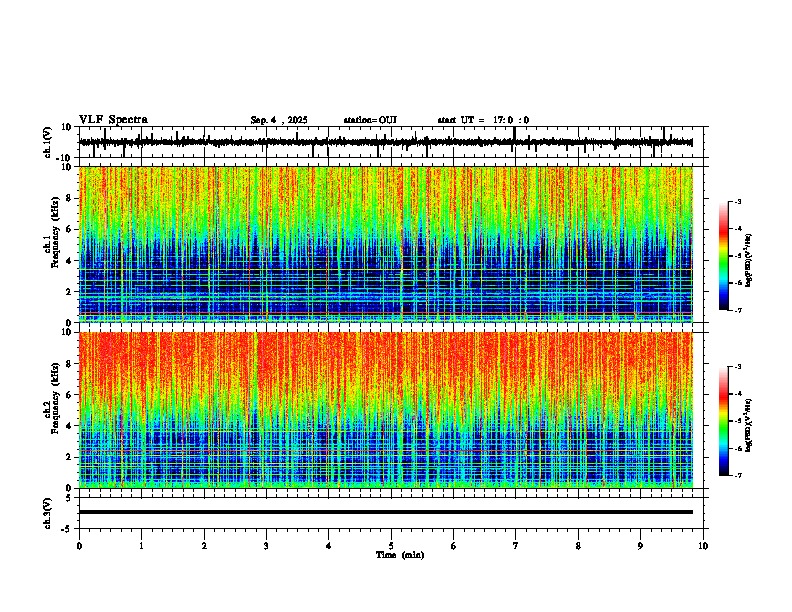Click time axis tick label "3"

click(x=266, y=546)
